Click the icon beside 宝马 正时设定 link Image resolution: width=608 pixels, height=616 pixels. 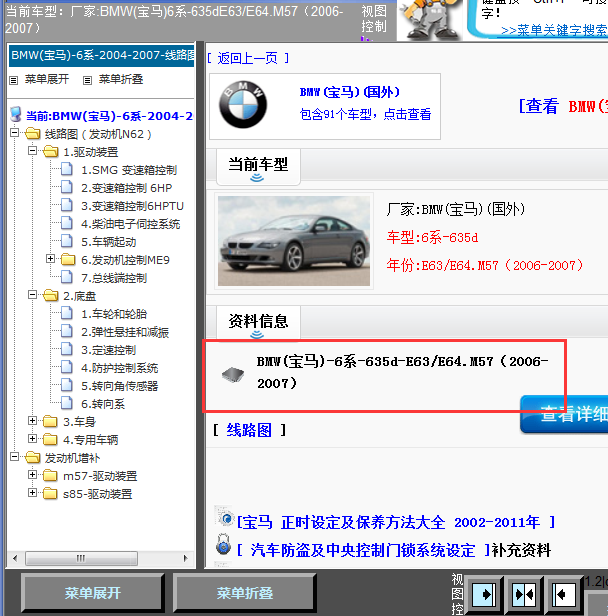click(224, 516)
